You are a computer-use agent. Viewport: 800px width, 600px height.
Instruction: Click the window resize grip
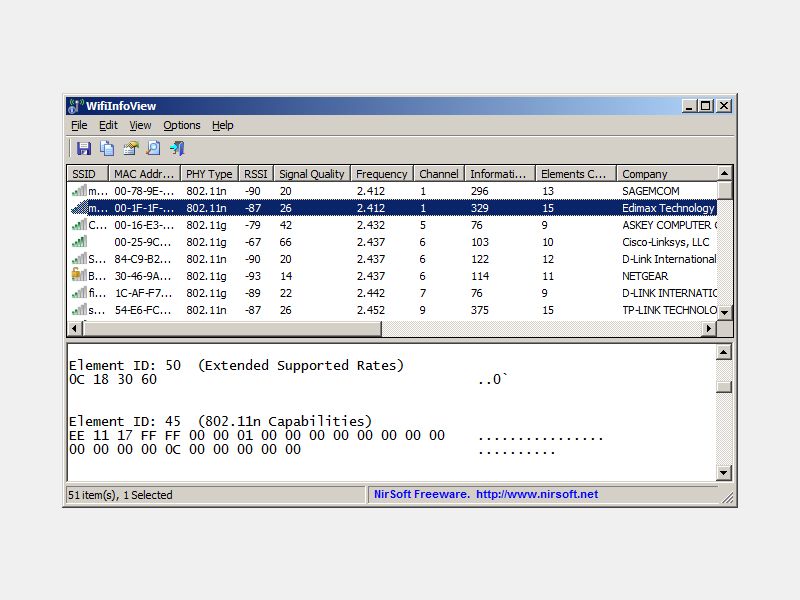point(727,498)
